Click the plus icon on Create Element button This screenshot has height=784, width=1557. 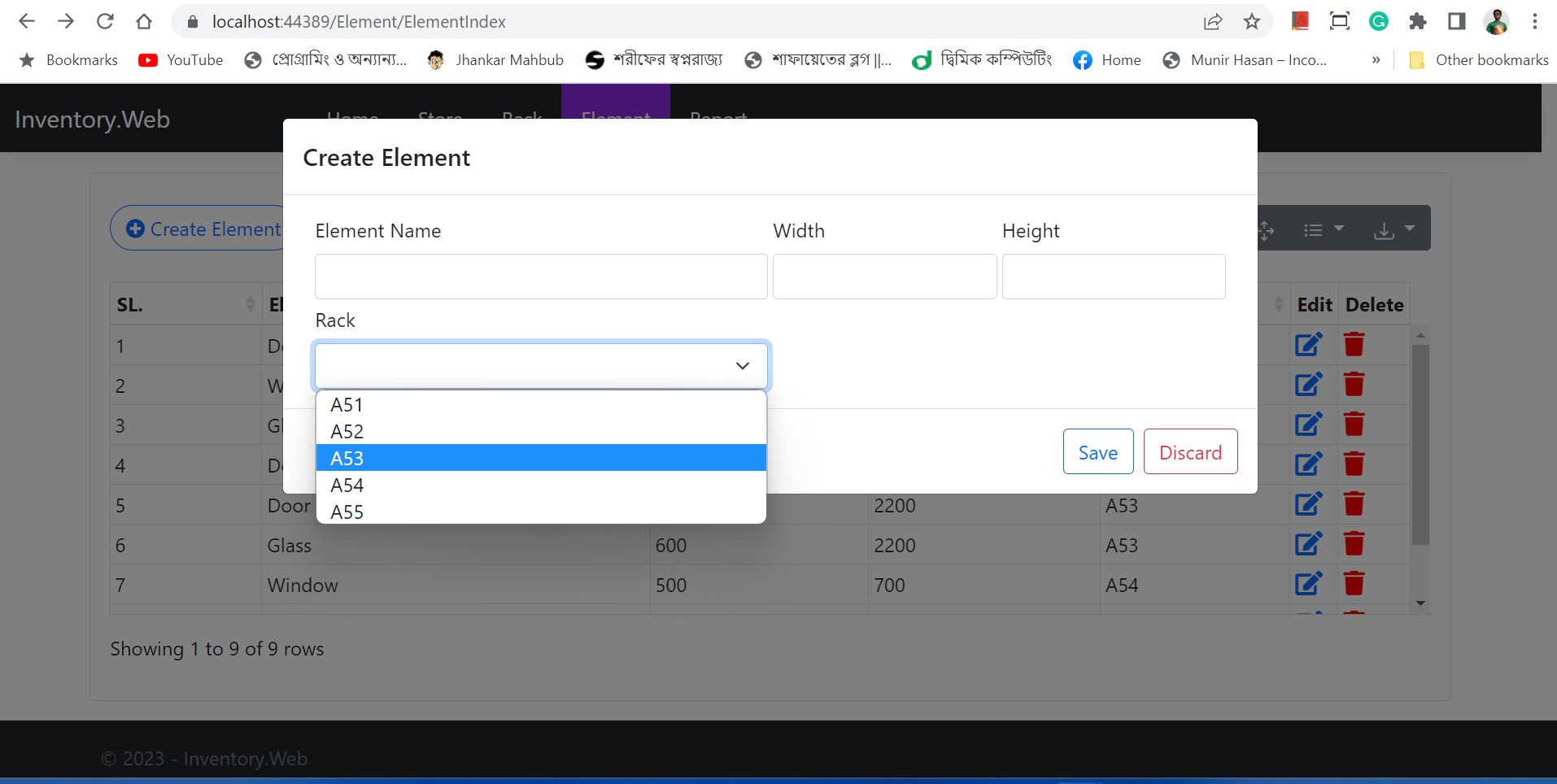pos(135,229)
